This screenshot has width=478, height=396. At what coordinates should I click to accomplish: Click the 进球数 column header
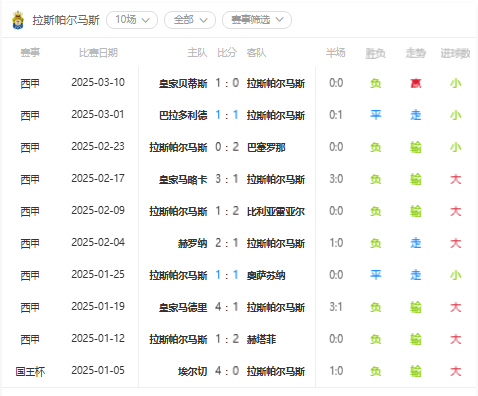coord(455,53)
